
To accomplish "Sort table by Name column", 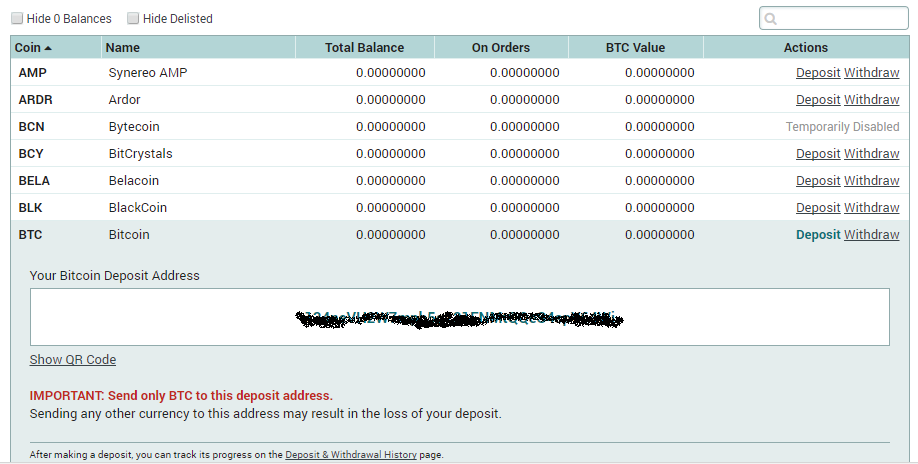I will (x=123, y=47).
